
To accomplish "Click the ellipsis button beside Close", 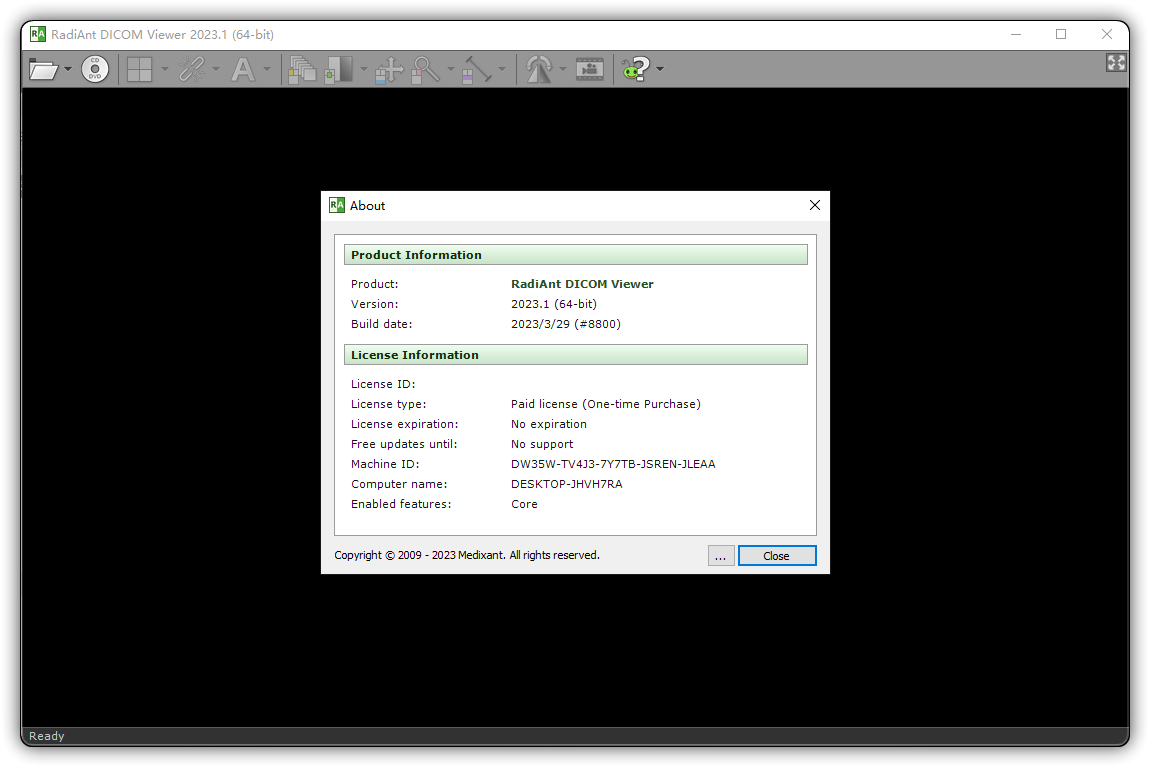I will pos(721,556).
